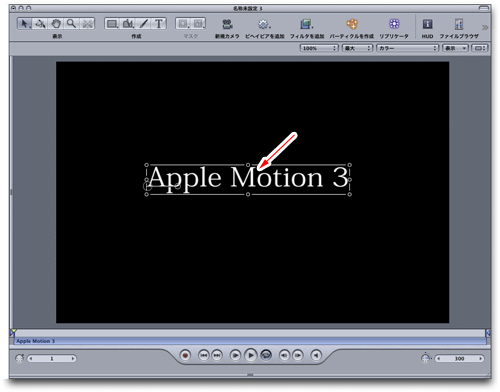Image resolution: width=500 pixels, height=392 pixels.
Task: Select the arrow selection tool
Action: 24,24
